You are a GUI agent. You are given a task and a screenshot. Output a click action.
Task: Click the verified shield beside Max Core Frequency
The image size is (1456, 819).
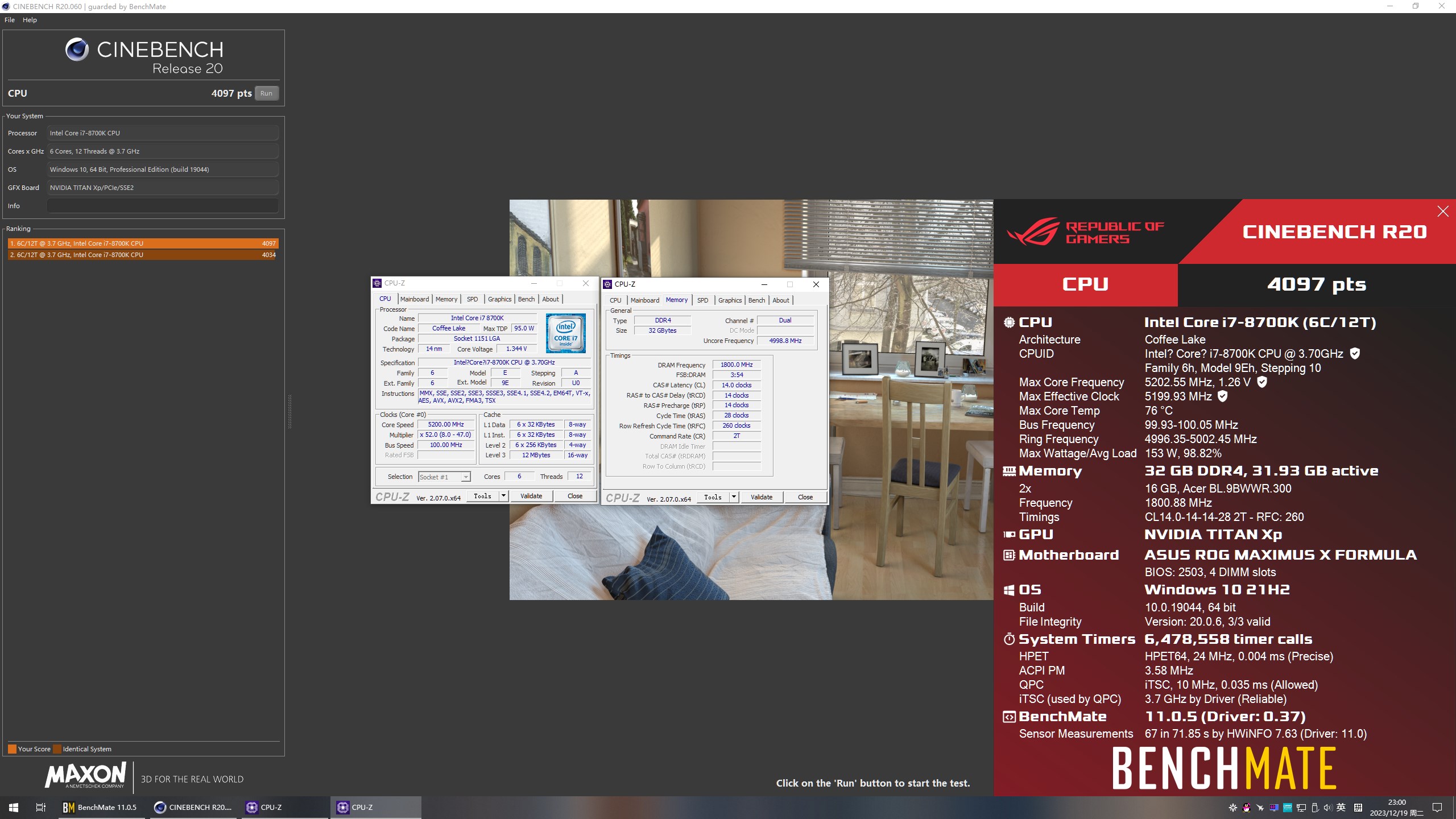click(1262, 382)
